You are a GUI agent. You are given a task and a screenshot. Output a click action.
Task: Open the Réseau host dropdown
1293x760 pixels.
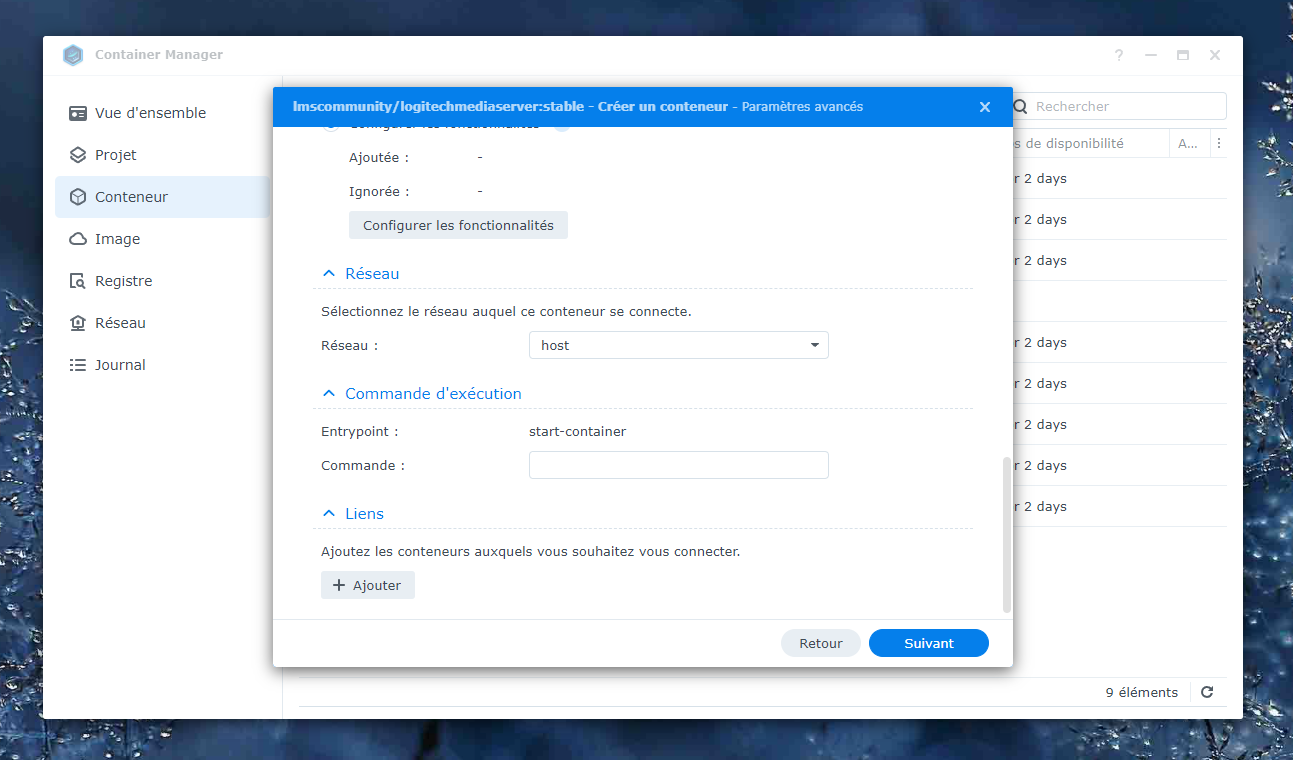tap(679, 345)
